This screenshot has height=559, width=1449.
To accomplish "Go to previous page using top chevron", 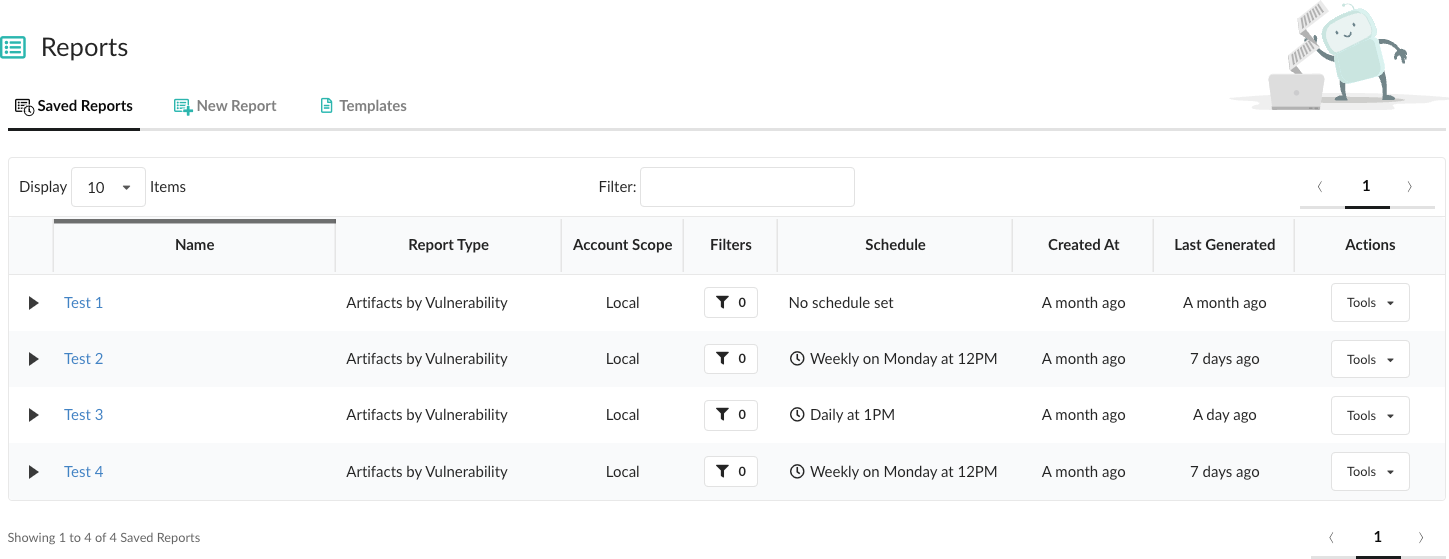I will (x=1320, y=186).
